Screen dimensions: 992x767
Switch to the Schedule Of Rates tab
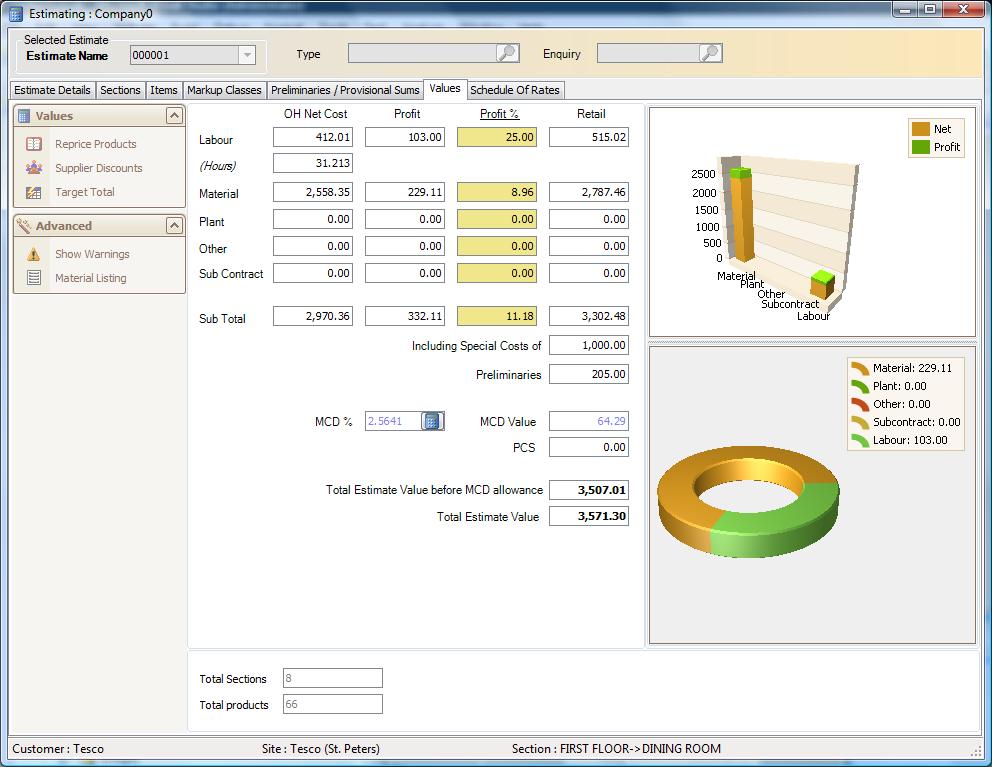coord(515,90)
